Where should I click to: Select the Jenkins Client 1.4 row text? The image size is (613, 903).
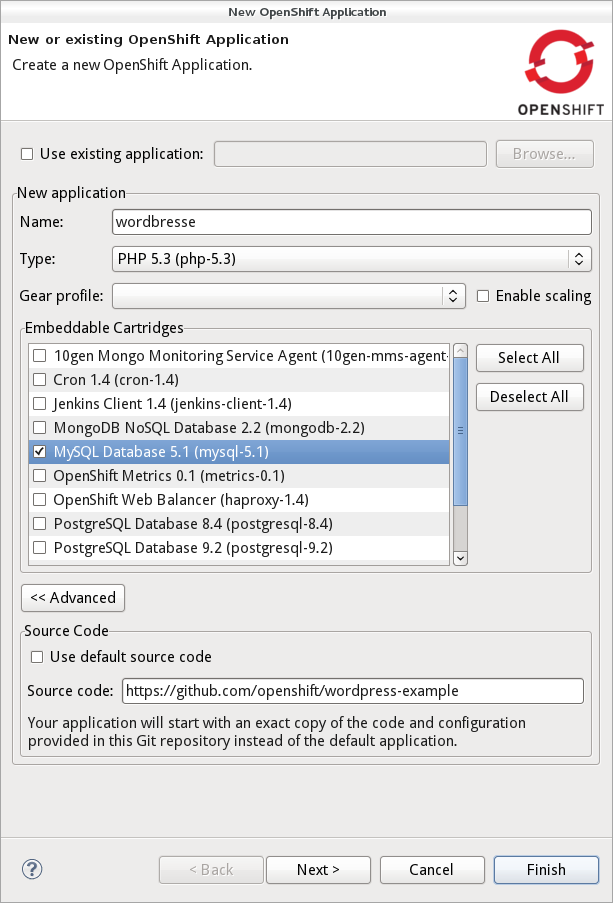(172, 404)
